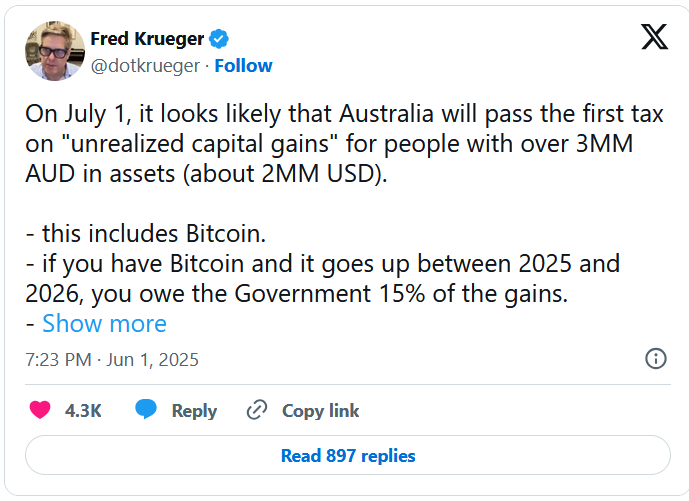Open Fred Krueger's profile picture

(55, 51)
